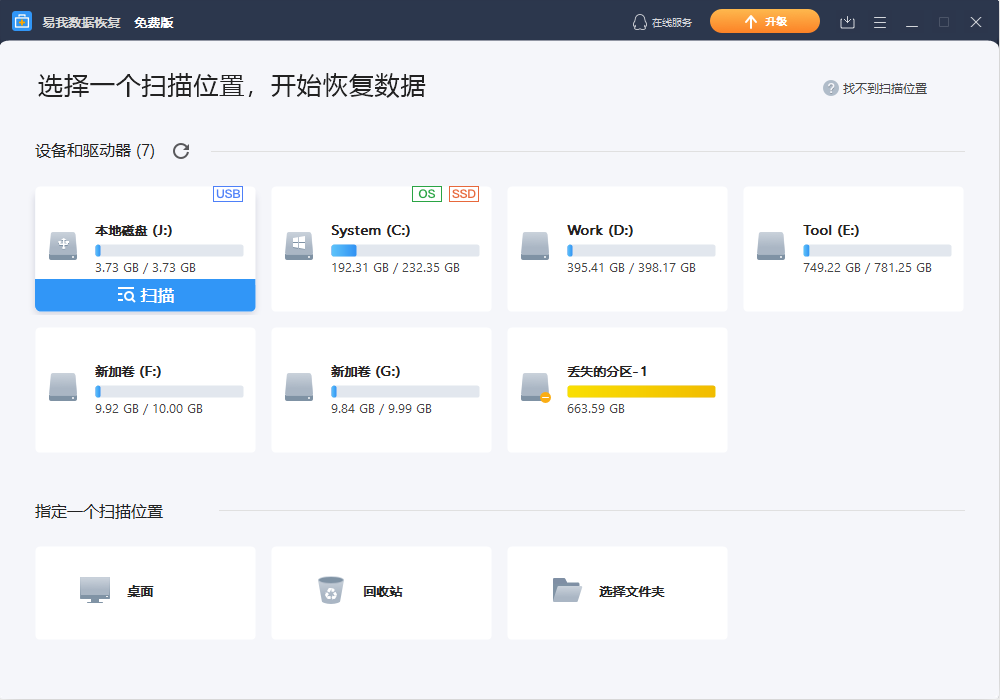Select the 回收站 (Recycle Bin) icon
The image size is (1000, 700).
pyautogui.click(x=330, y=590)
